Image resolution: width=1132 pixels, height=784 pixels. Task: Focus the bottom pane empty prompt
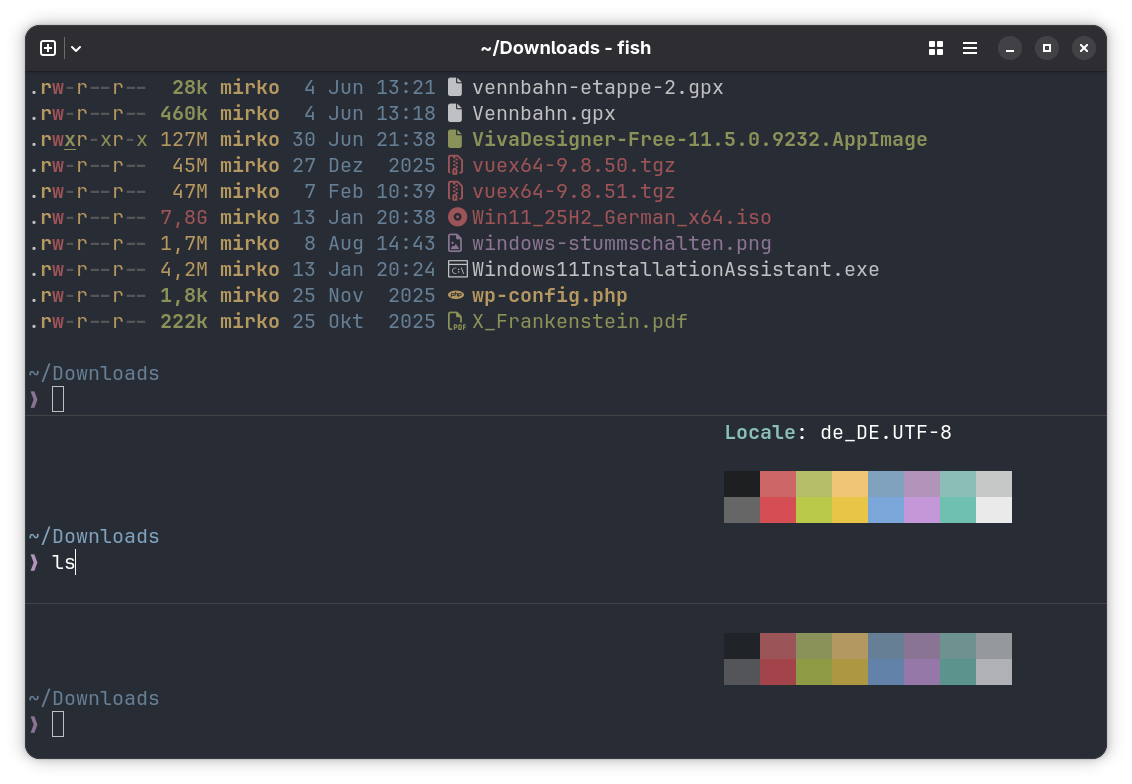[x=58, y=724]
